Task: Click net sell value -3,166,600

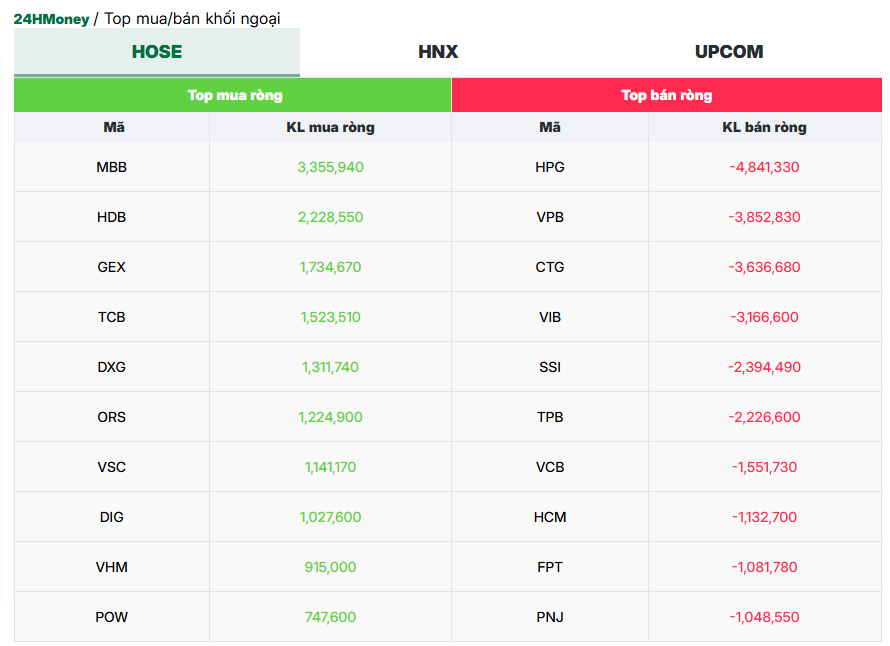Action: click(x=765, y=317)
